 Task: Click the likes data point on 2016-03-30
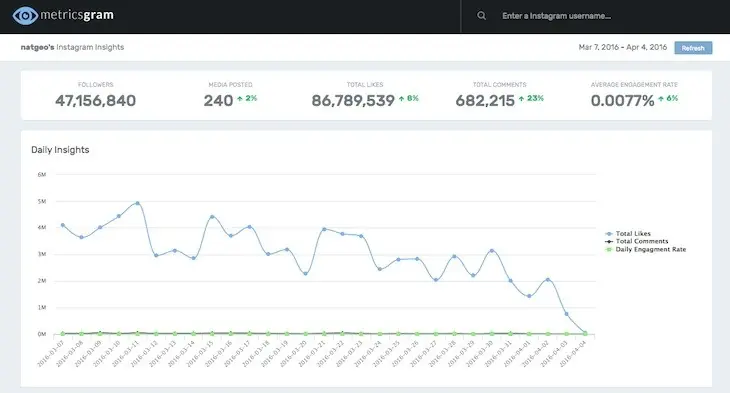pyautogui.click(x=492, y=251)
